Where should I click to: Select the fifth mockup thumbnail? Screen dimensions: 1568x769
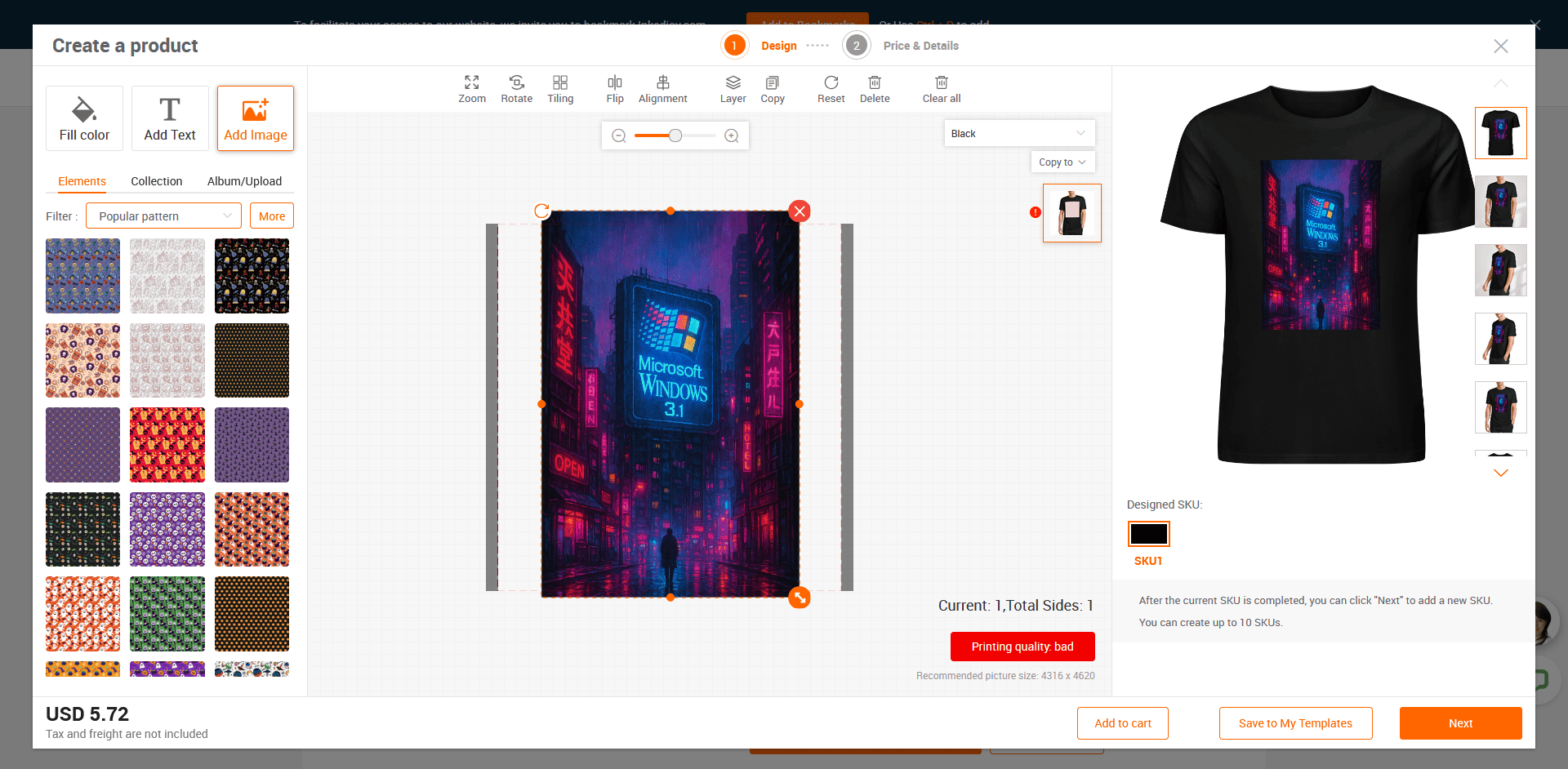1501,407
